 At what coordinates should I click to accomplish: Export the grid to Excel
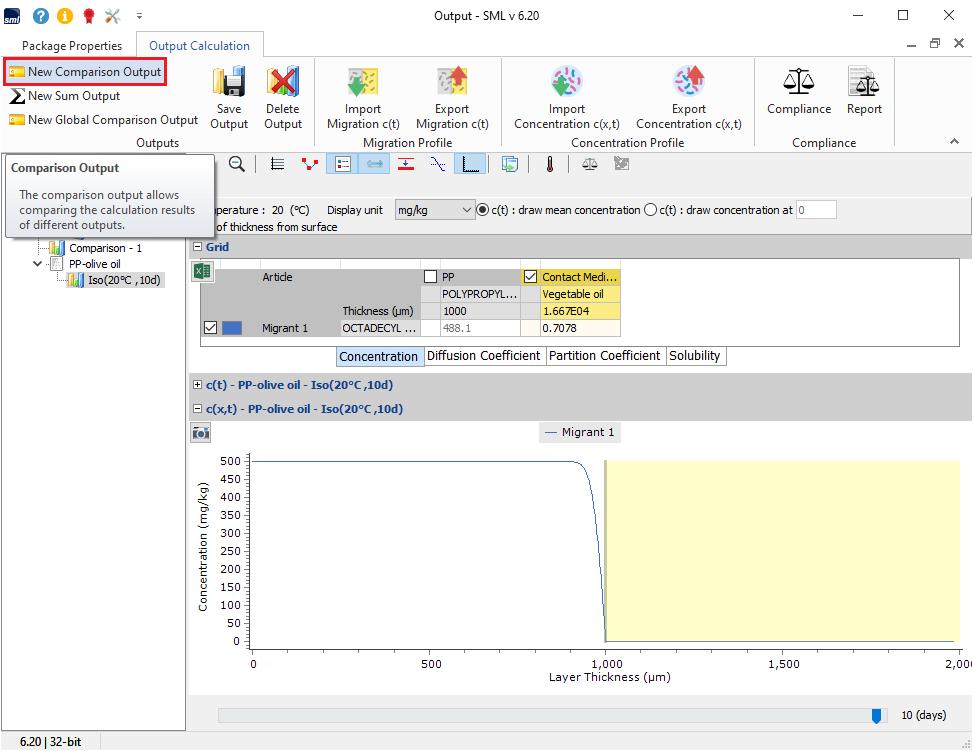202,271
